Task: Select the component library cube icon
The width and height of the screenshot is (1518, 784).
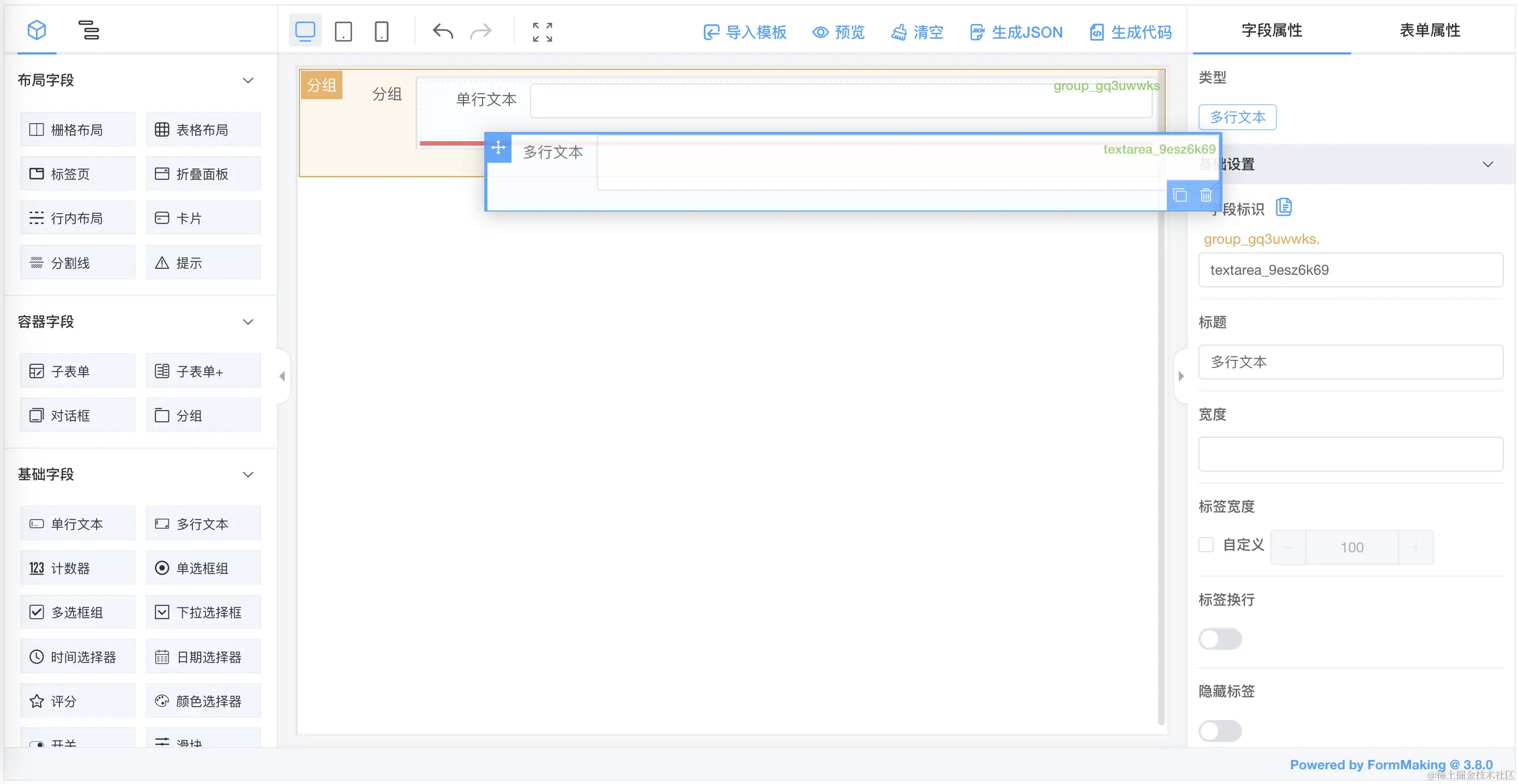Action: click(37, 31)
